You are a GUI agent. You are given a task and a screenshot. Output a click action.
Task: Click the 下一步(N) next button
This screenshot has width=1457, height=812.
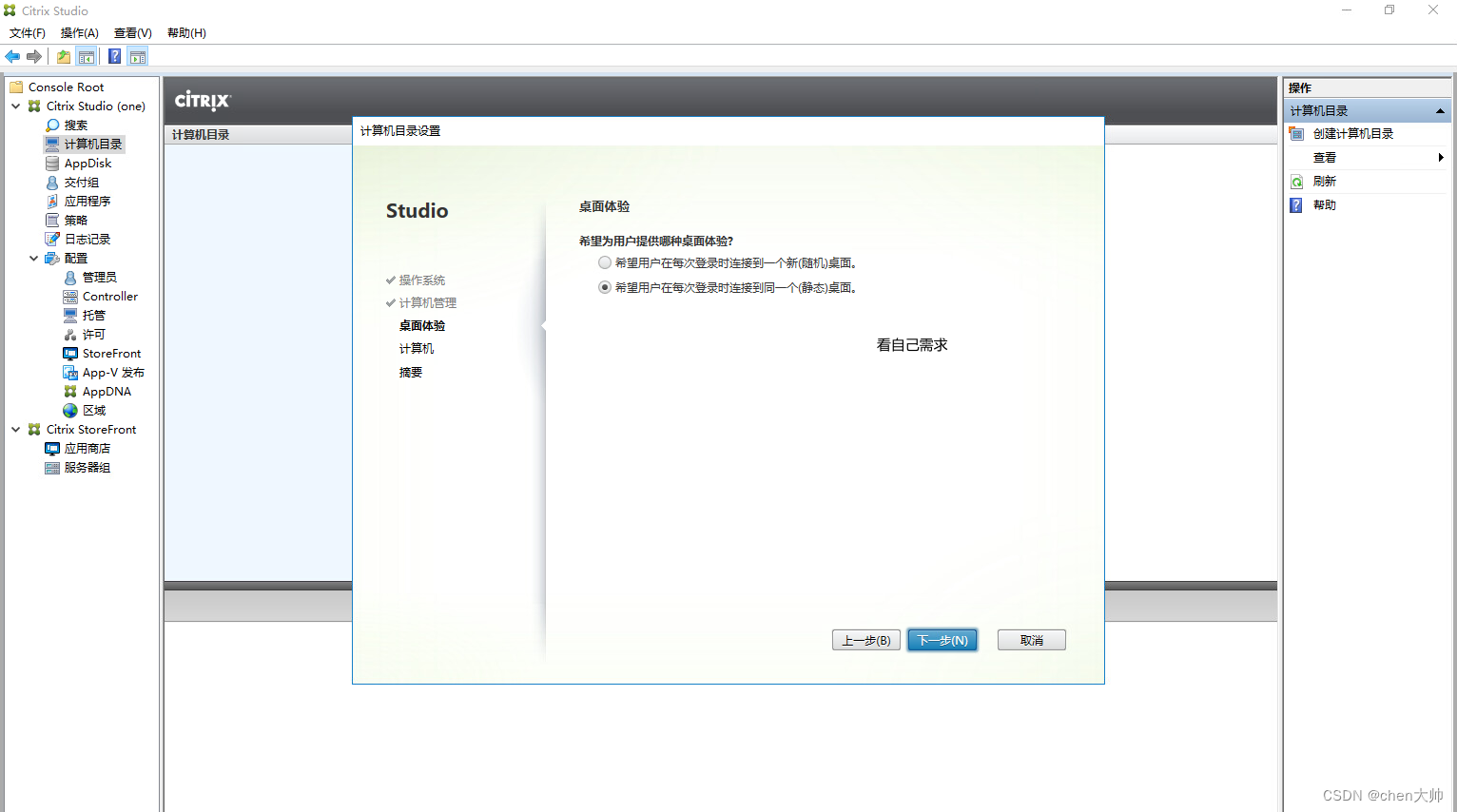click(942, 640)
